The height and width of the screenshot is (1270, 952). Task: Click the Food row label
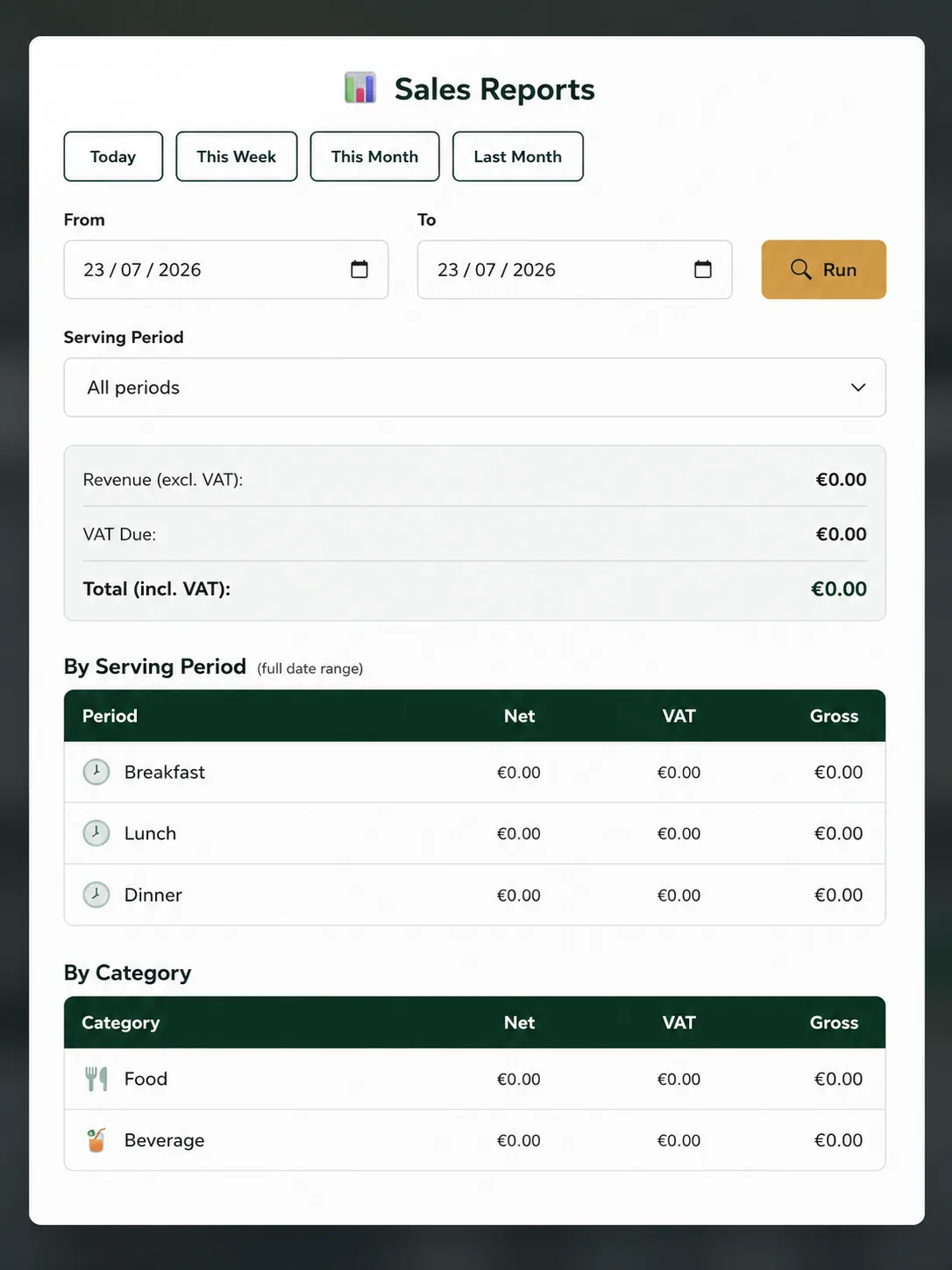146,1079
